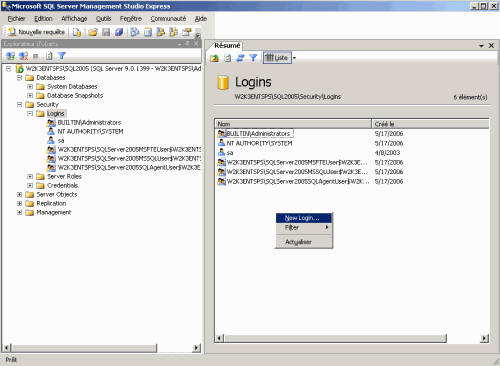Click the Refresh icon in Object Explorer

pyautogui.click(x=49, y=56)
